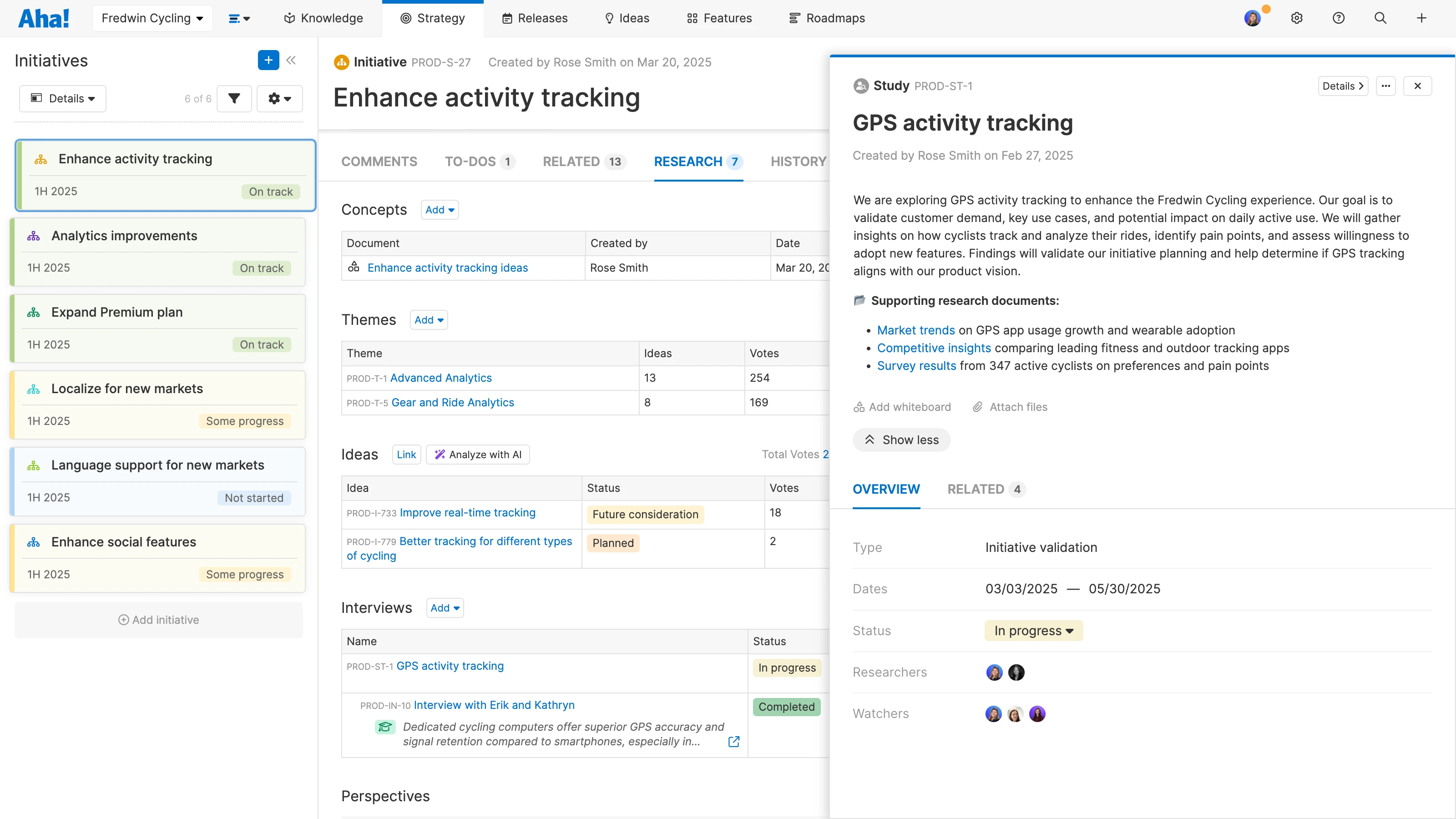
Task: Click Analyze with AI for Ideas
Action: point(478,454)
